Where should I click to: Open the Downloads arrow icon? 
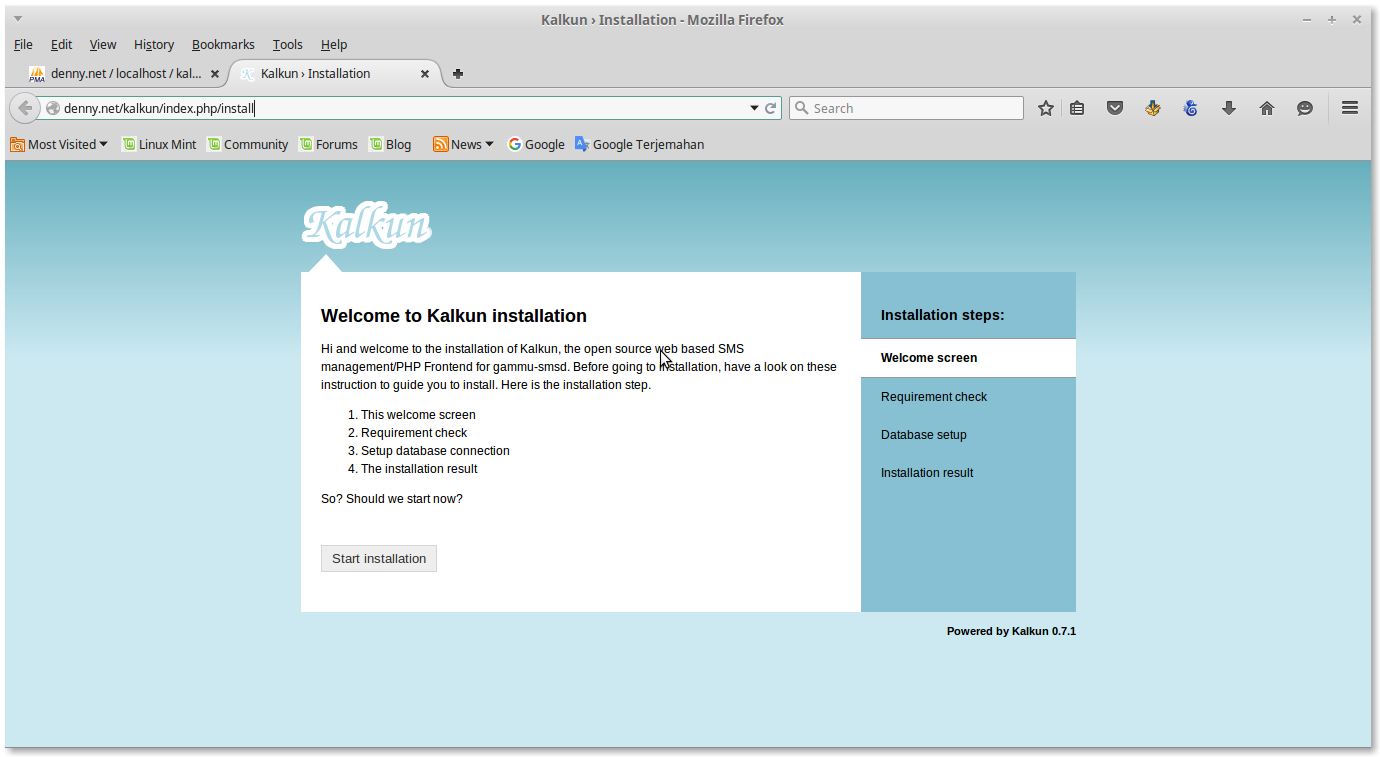click(x=1229, y=108)
